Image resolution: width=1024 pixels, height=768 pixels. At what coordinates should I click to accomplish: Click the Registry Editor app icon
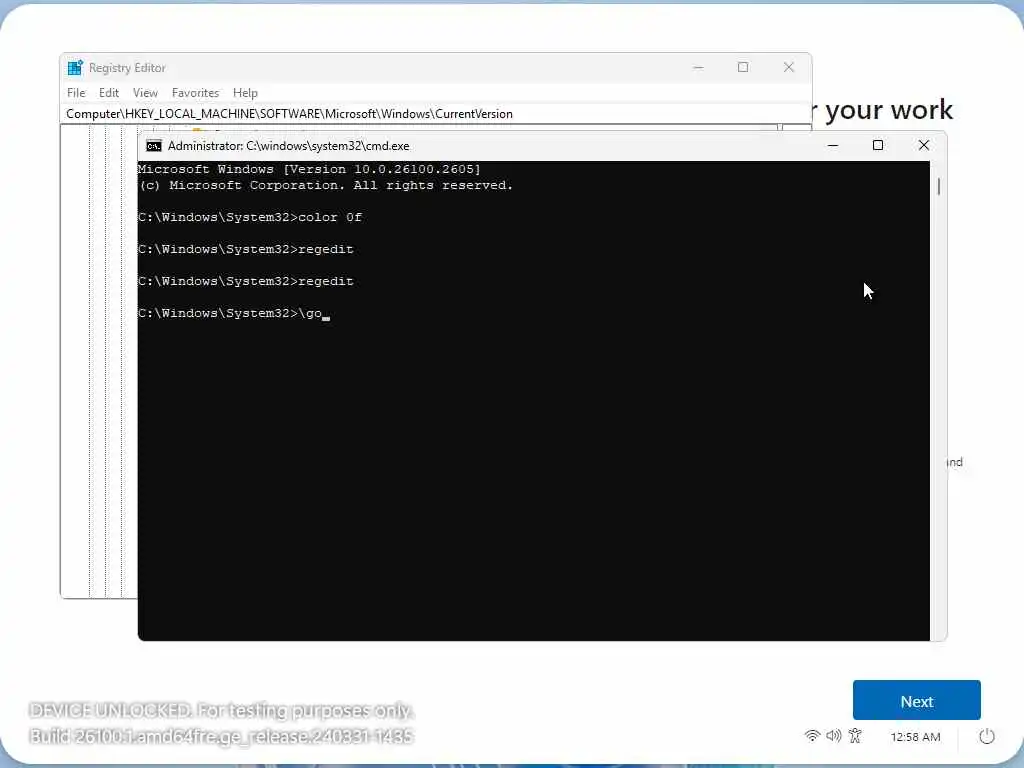click(75, 67)
